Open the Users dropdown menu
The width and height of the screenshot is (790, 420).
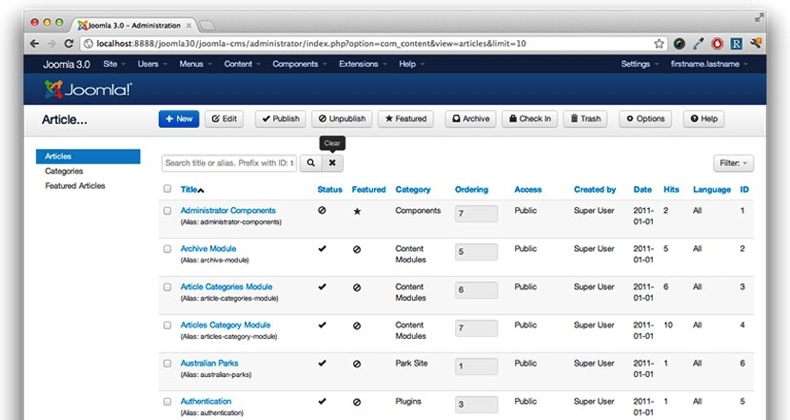pyautogui.click(x=152, y=64)
